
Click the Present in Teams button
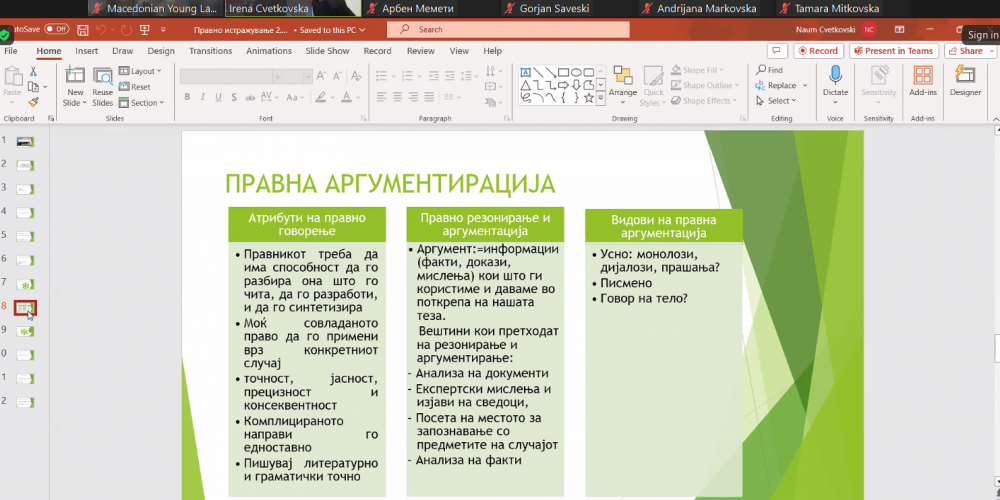click(x=892, y=51)
